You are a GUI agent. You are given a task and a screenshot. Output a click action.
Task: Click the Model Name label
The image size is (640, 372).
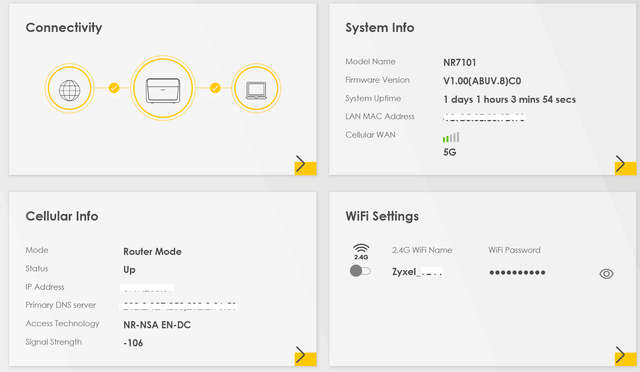(371, 62)
